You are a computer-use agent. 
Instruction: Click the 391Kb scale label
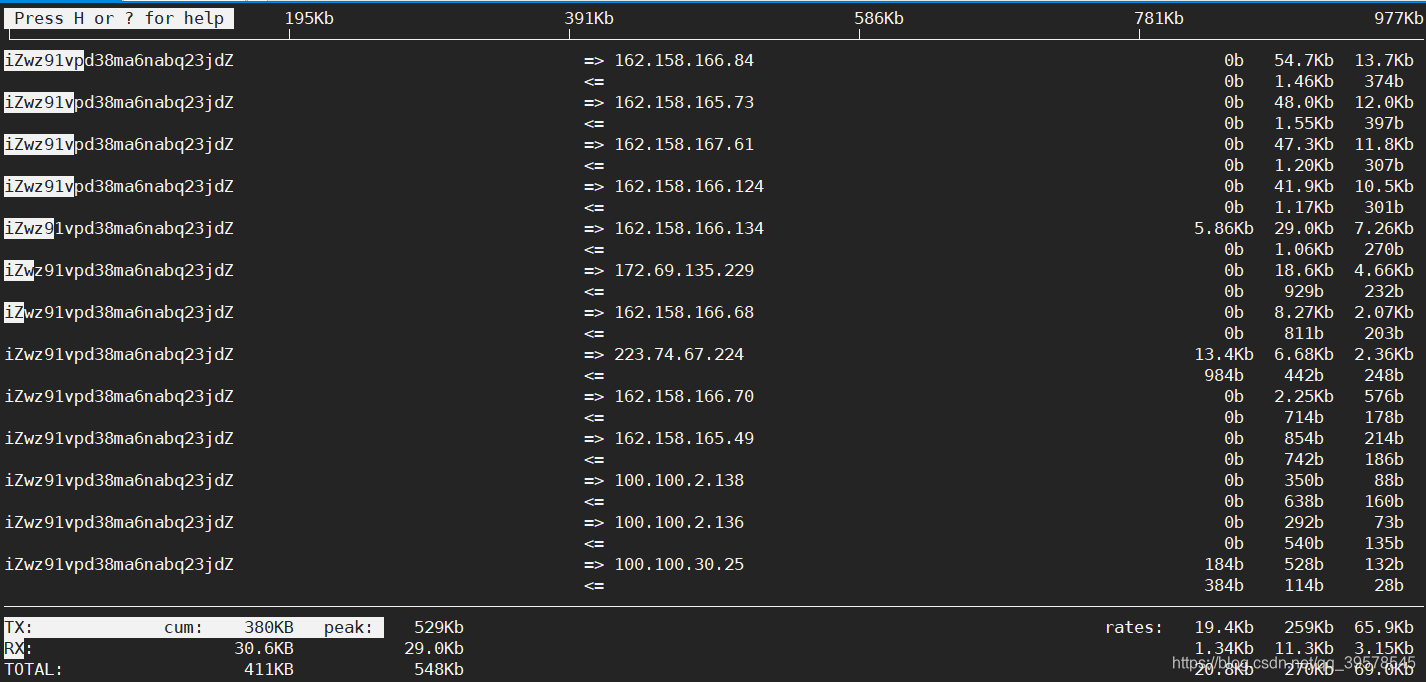[x=589, y=18]
